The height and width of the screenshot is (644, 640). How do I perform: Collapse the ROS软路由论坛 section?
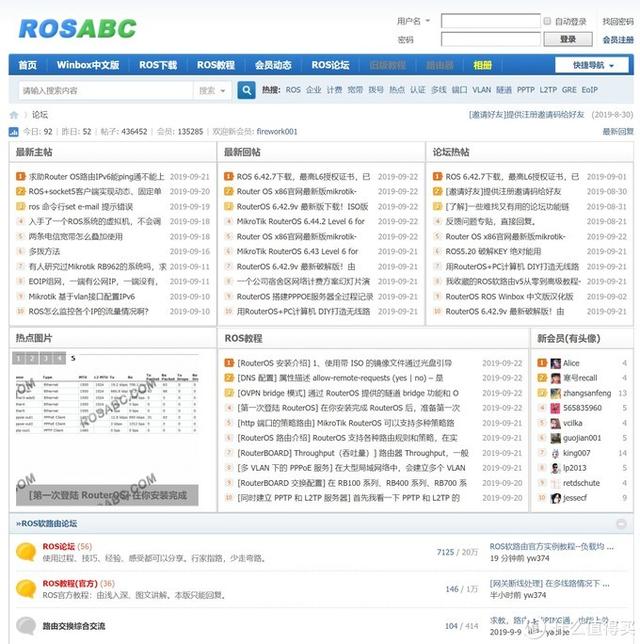(x=621, y=524)
